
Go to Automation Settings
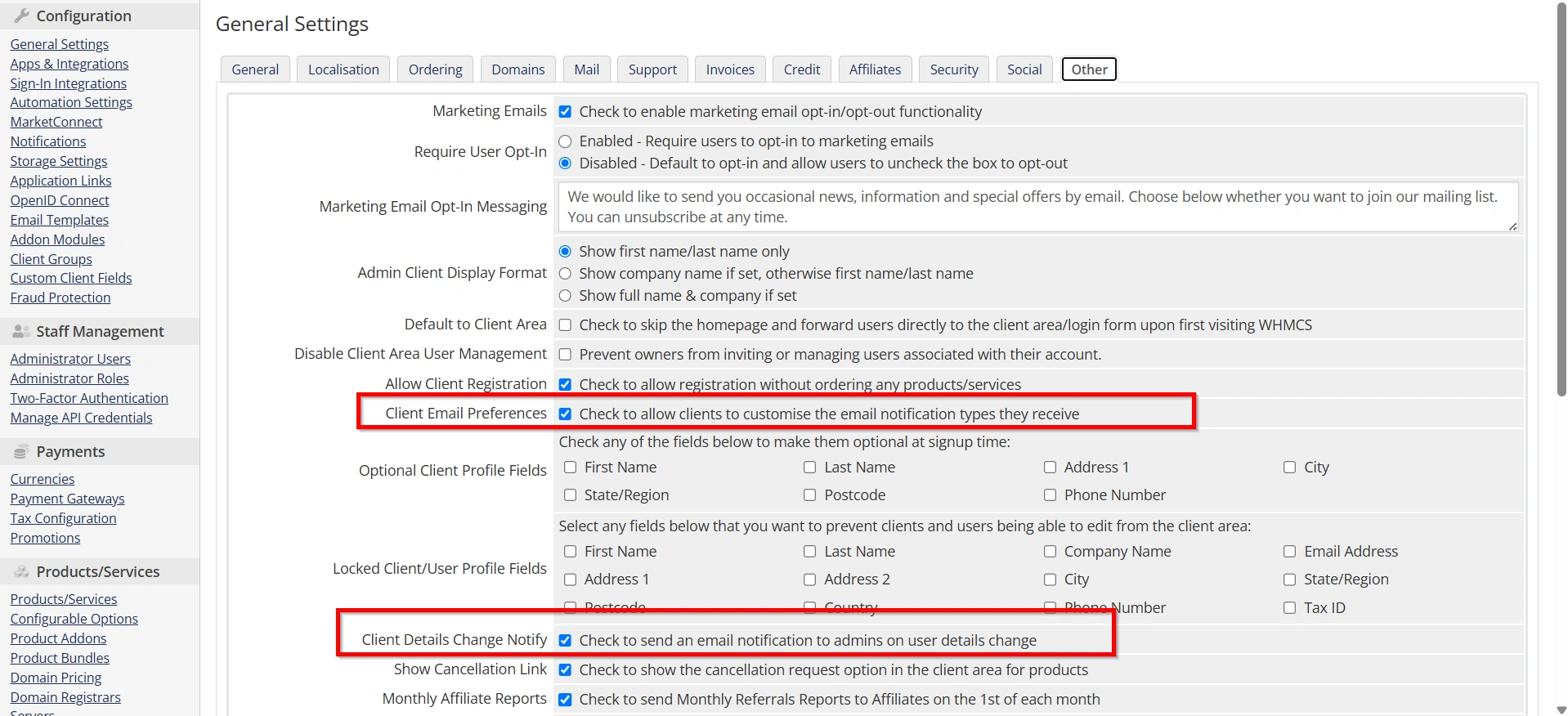click(x=71, y=102)
